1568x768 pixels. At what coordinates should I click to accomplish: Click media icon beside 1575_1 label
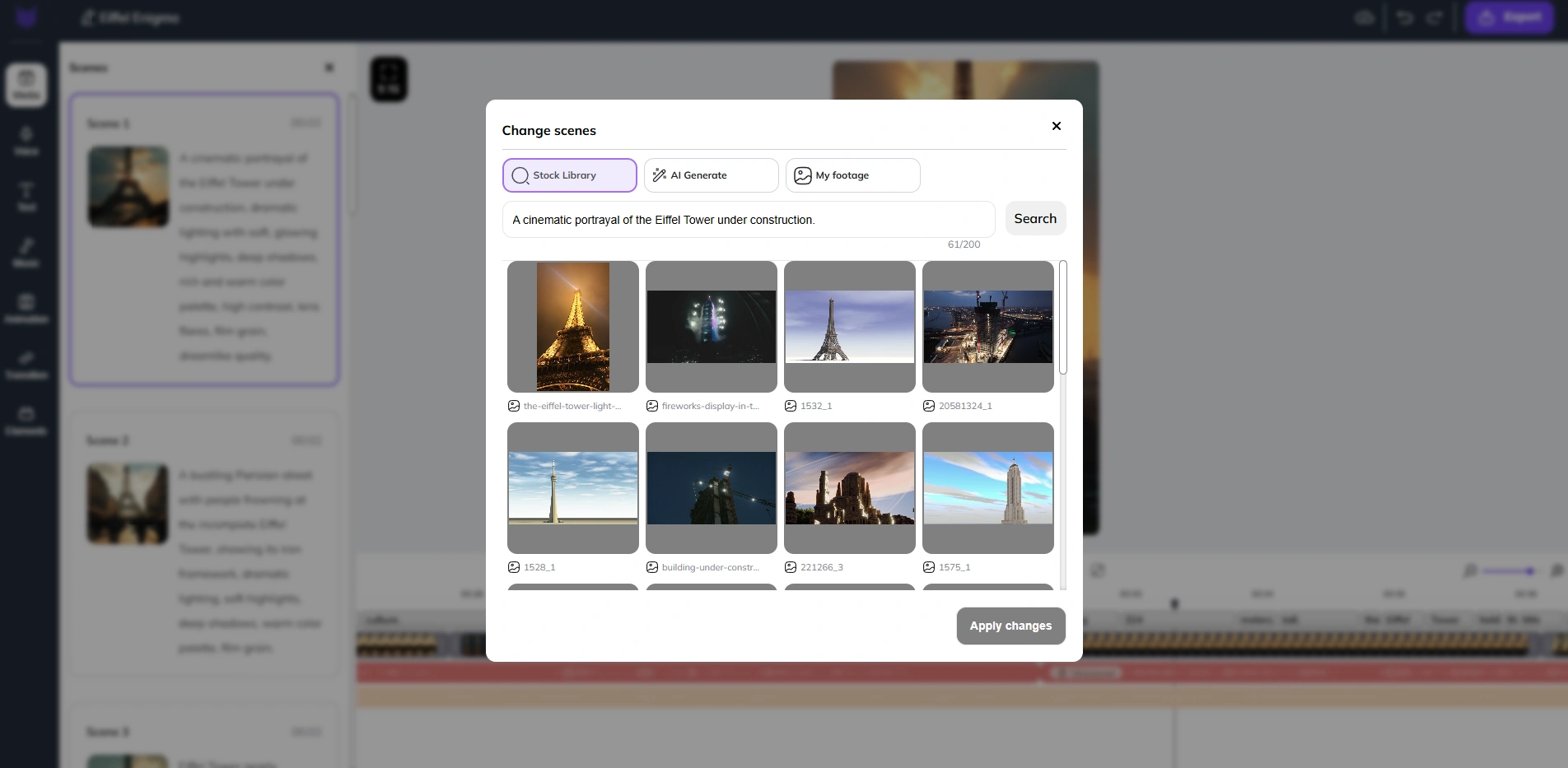coord(929,567)
